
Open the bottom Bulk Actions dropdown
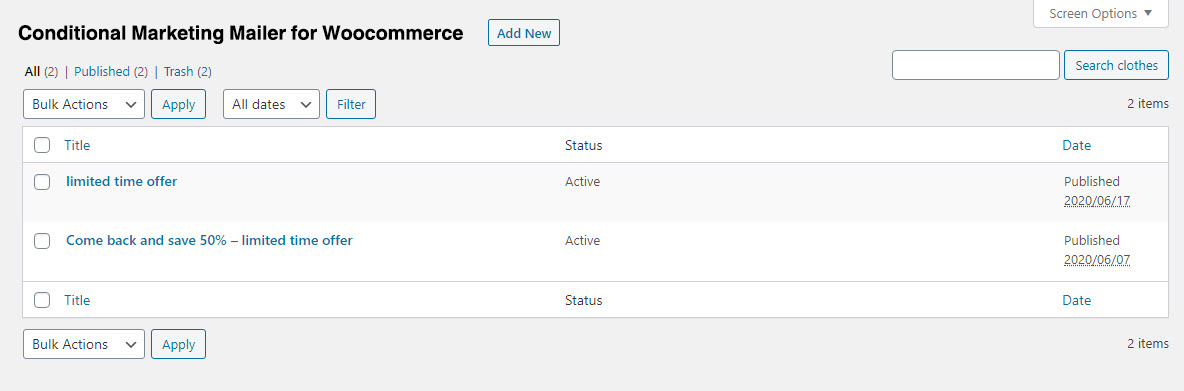[x=84, y=344]
